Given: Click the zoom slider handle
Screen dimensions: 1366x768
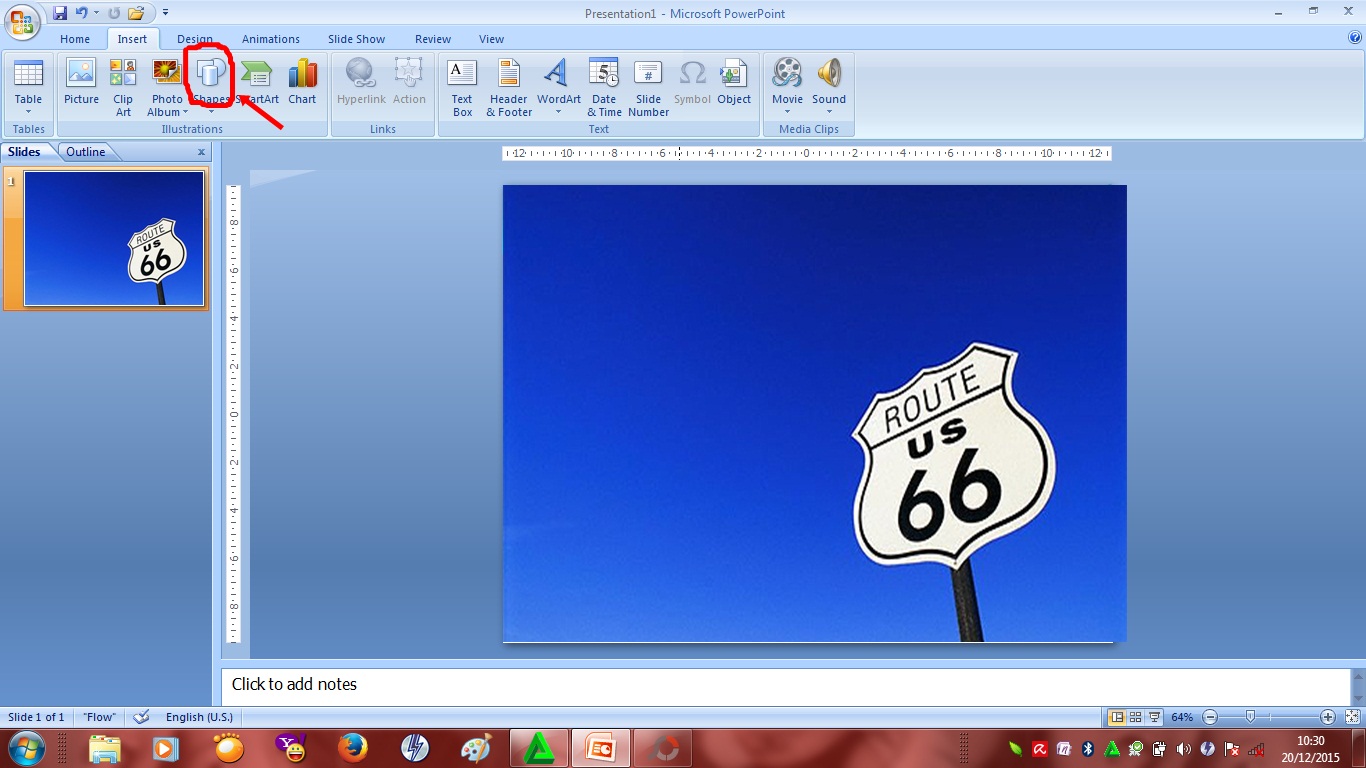Looking at the screenshot, I should pyautogui.click(x=1250, y=717).
